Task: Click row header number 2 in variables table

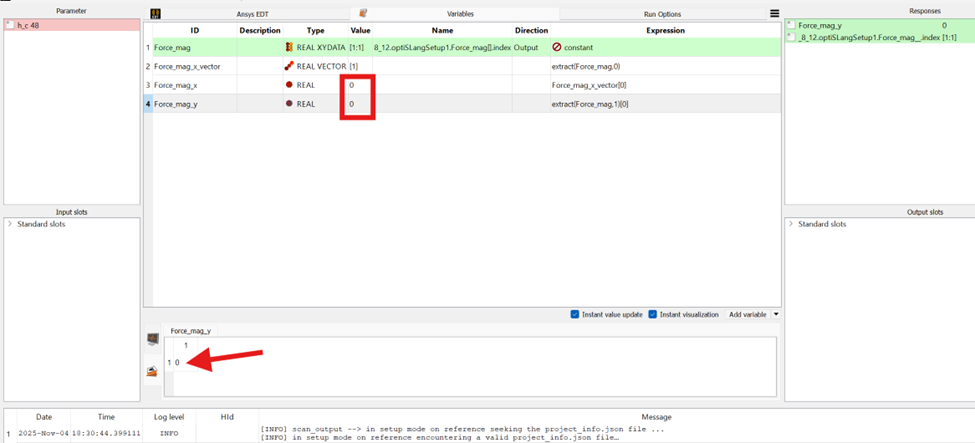Action: [148, 66]
